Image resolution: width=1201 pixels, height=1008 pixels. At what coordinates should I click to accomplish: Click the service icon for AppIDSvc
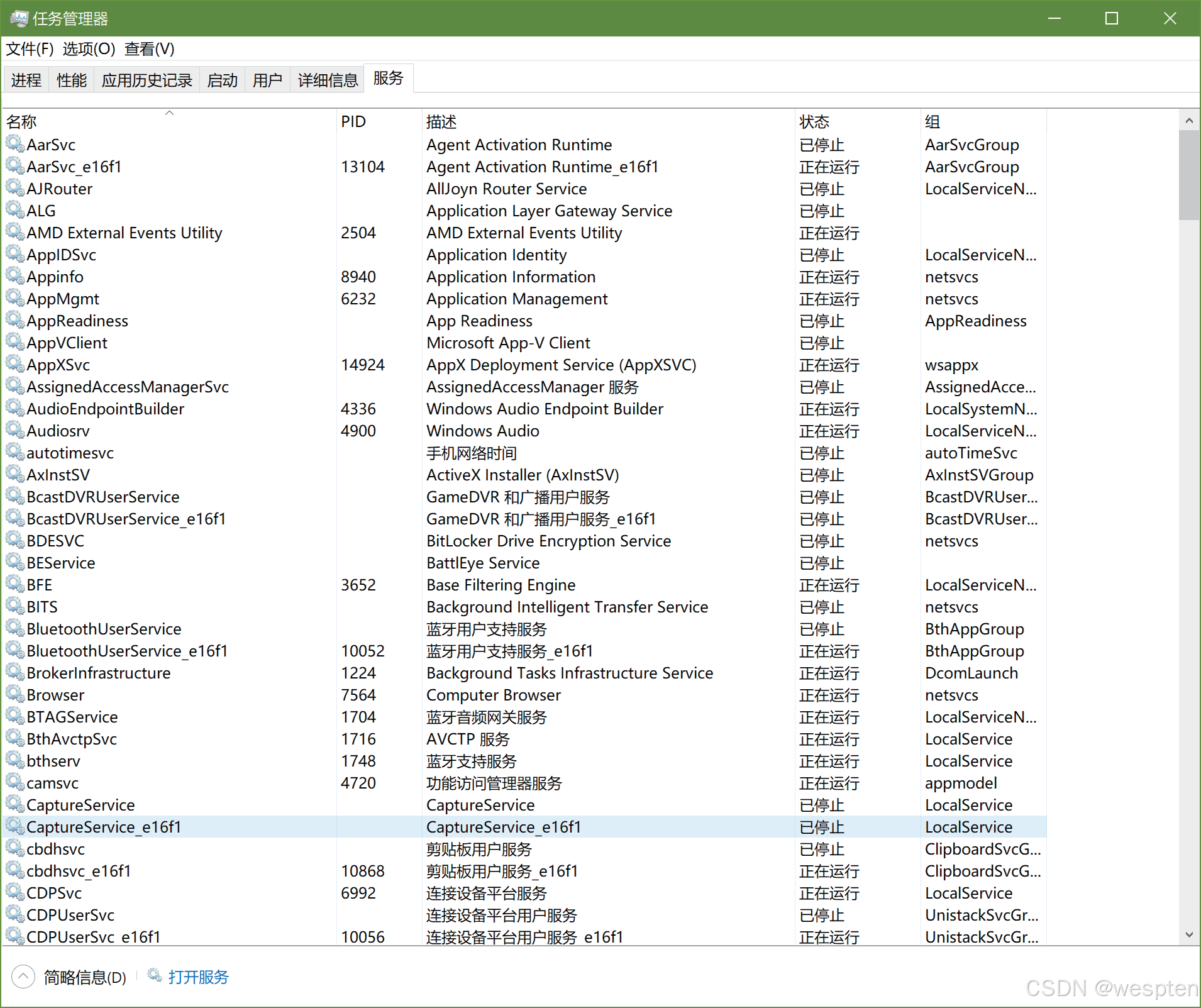tap(15, 254)
